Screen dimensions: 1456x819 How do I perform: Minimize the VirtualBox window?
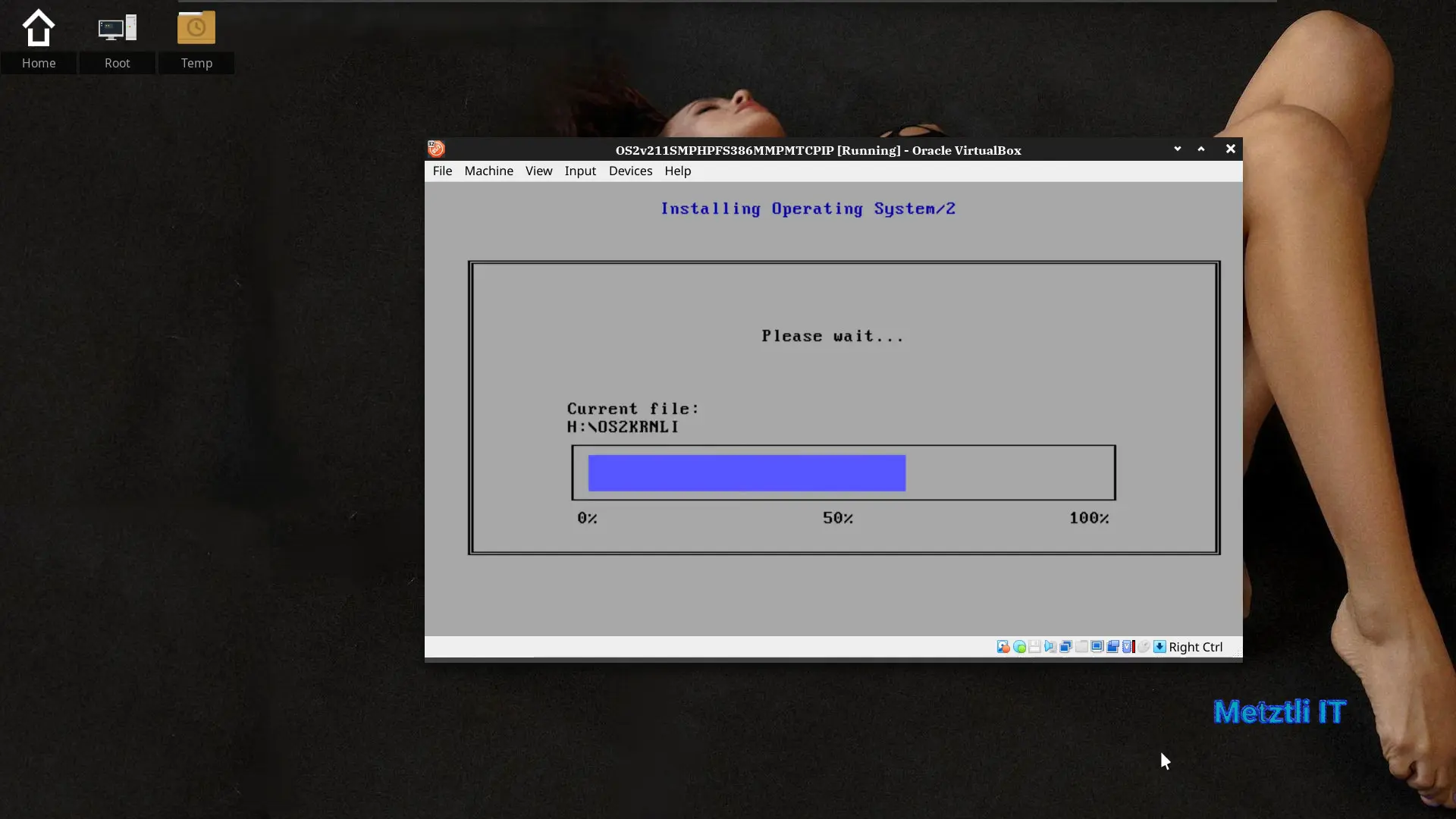tap(1177, 149)
